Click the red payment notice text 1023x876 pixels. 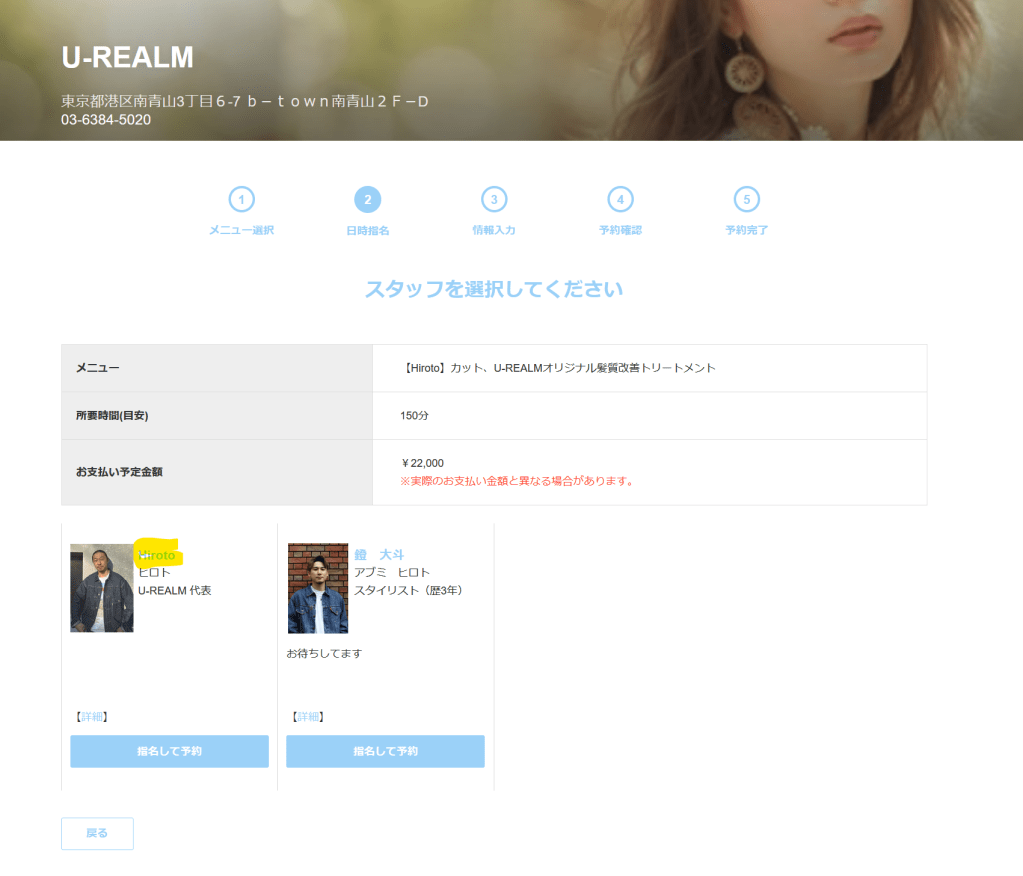tap(516, 481)
